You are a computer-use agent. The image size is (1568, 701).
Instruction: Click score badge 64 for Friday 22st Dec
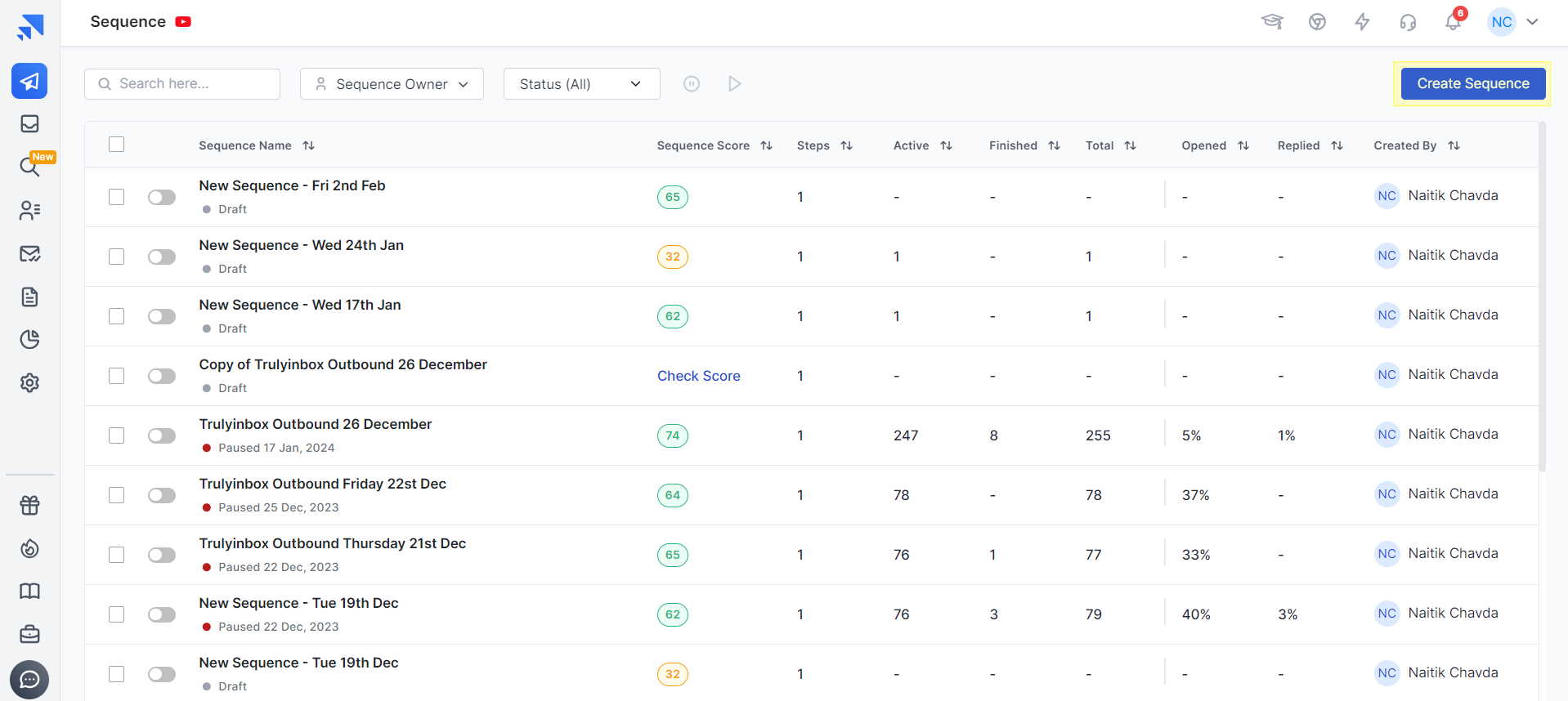673,495
